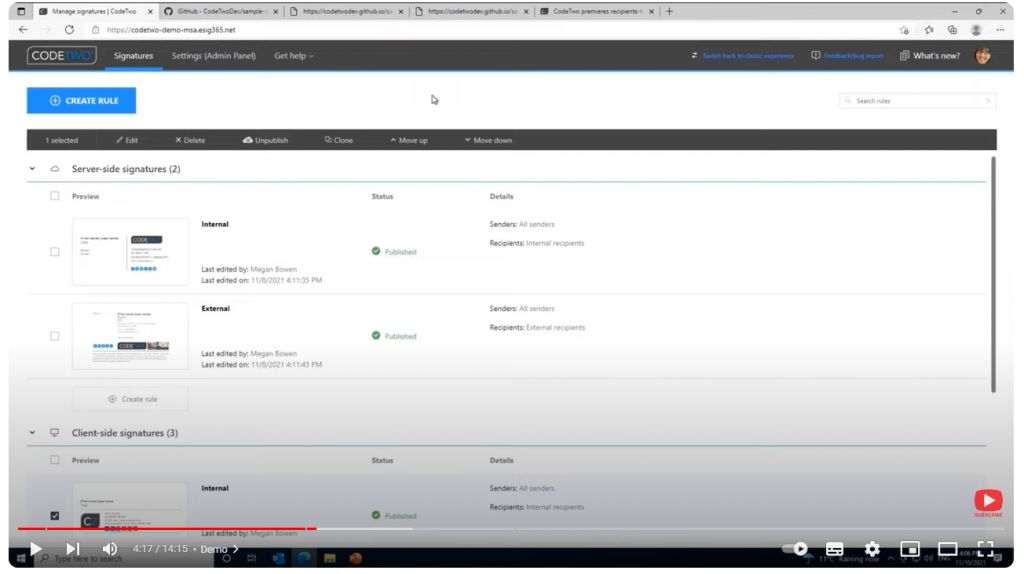
Task: Delete the selected rule
Action: click(190, 140)
